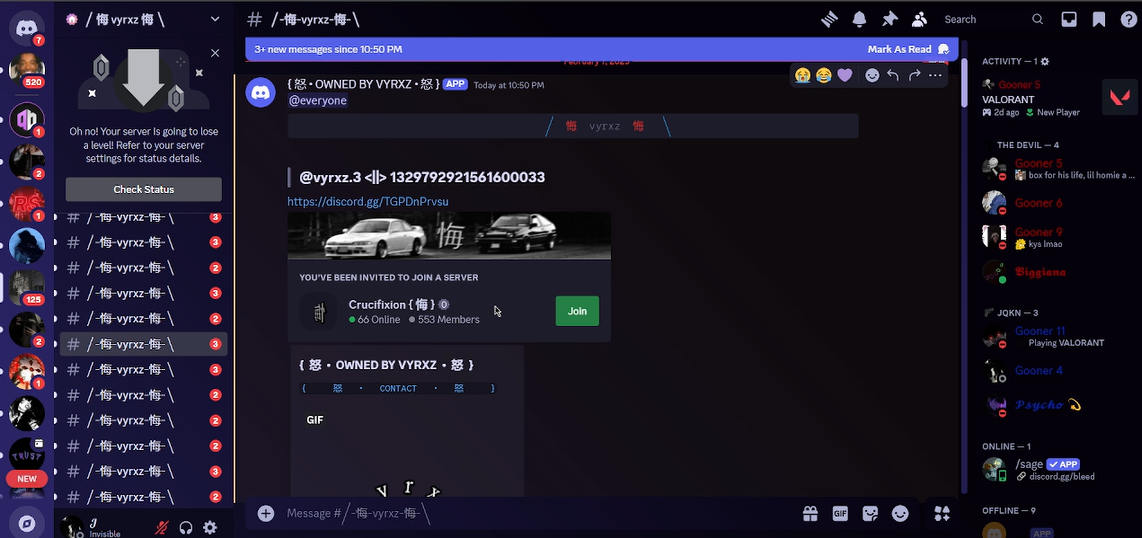Screen dimensions: 1142x538
Task: Toggle deafen with the headphones icon
Action: tap(186, 527)
